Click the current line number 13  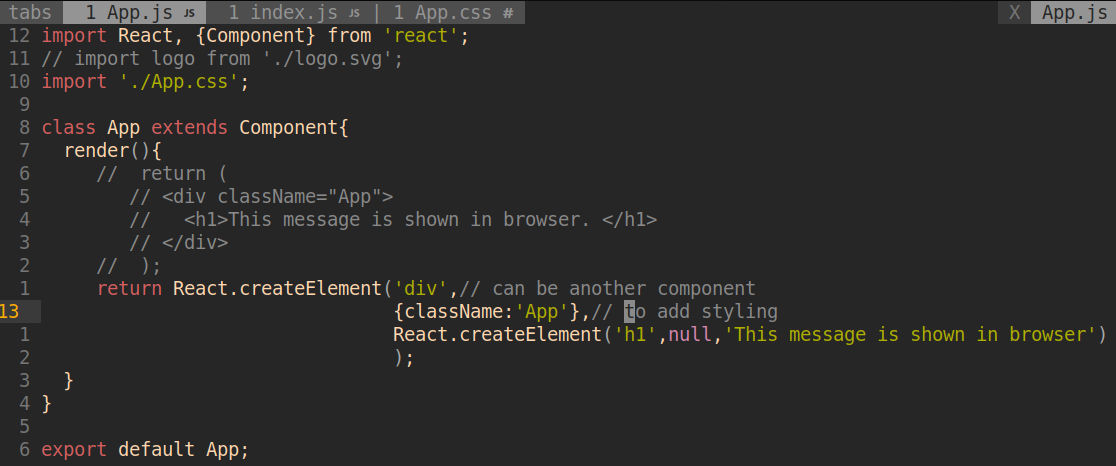pos(10,312)
